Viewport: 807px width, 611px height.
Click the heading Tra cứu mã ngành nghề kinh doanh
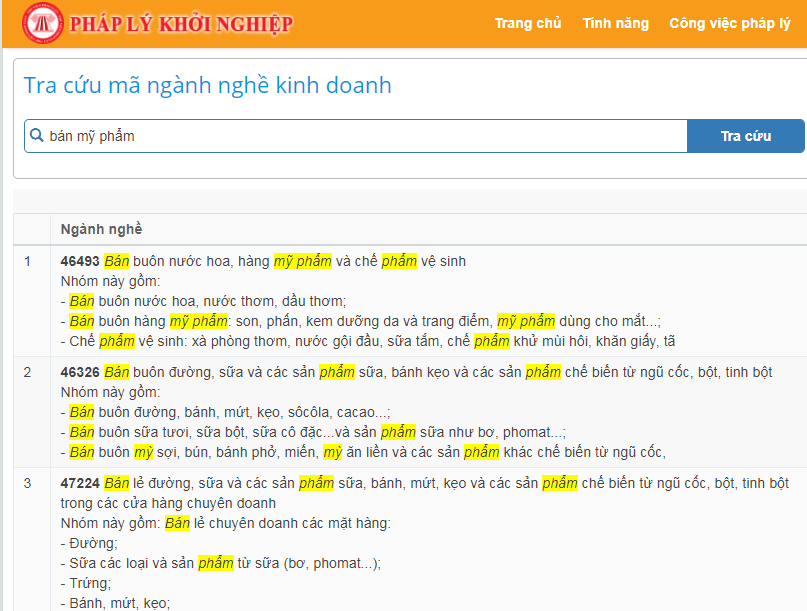(208, 85)
